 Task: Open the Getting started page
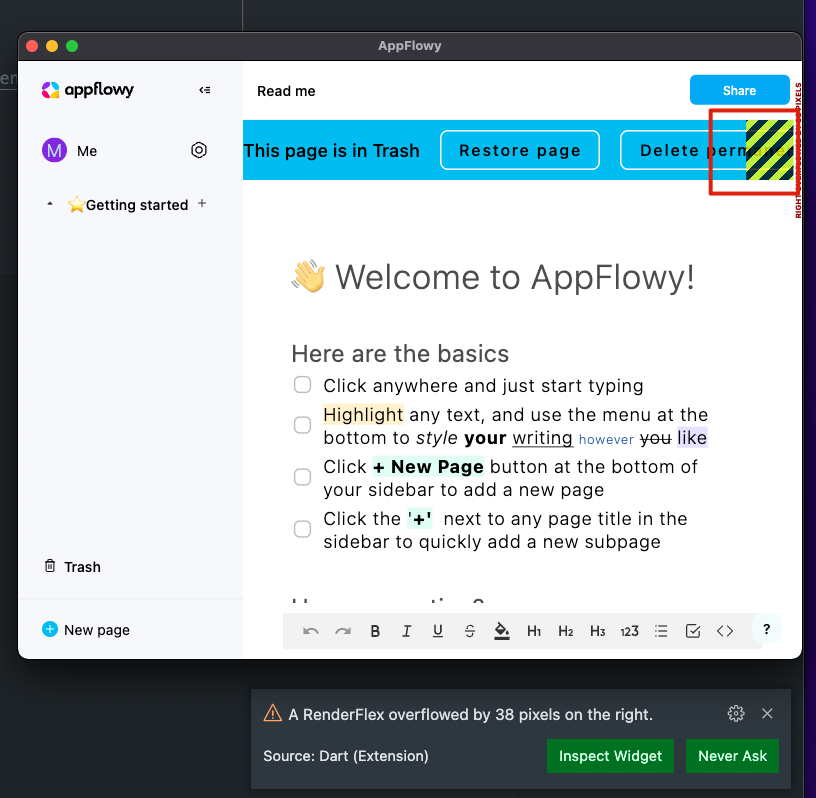(128, 205)
